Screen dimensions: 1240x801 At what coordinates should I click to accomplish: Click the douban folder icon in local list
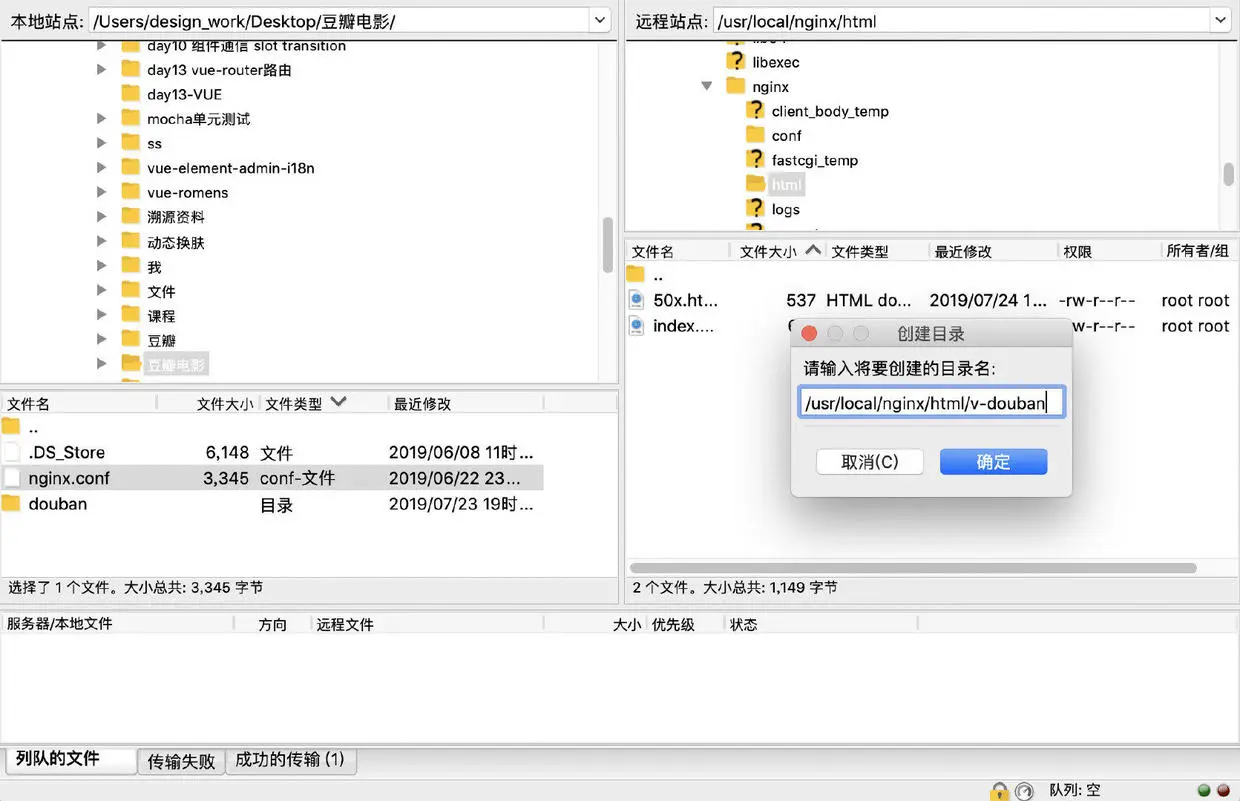click(11, 503)
